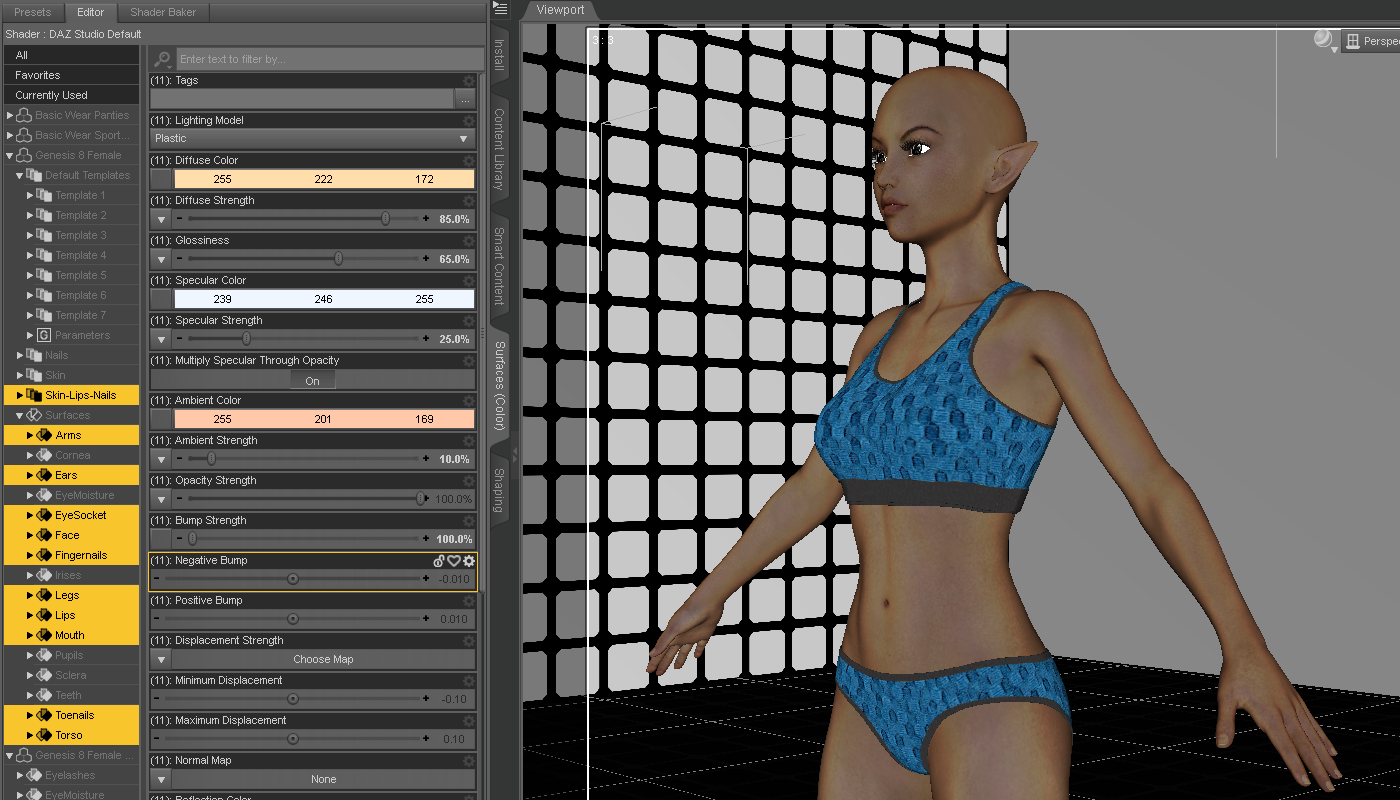Open the Ambient Color settings gear

[x=469, y=401]
